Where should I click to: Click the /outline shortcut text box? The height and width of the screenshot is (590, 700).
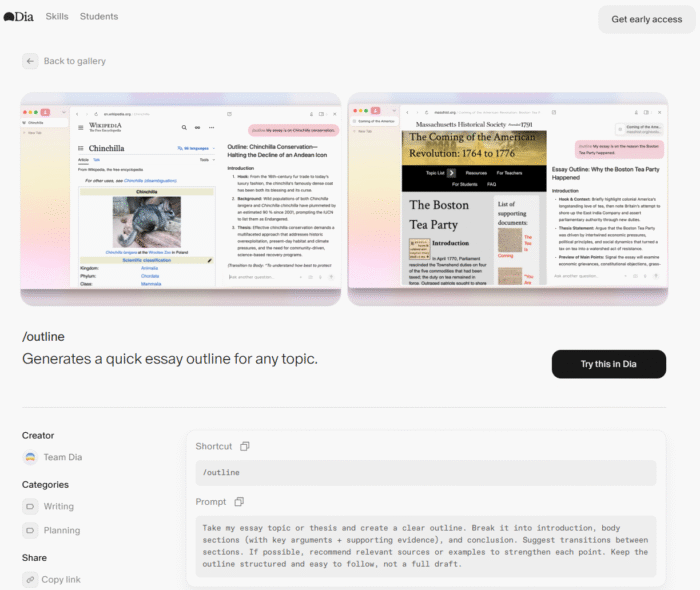tap(425, 472)
